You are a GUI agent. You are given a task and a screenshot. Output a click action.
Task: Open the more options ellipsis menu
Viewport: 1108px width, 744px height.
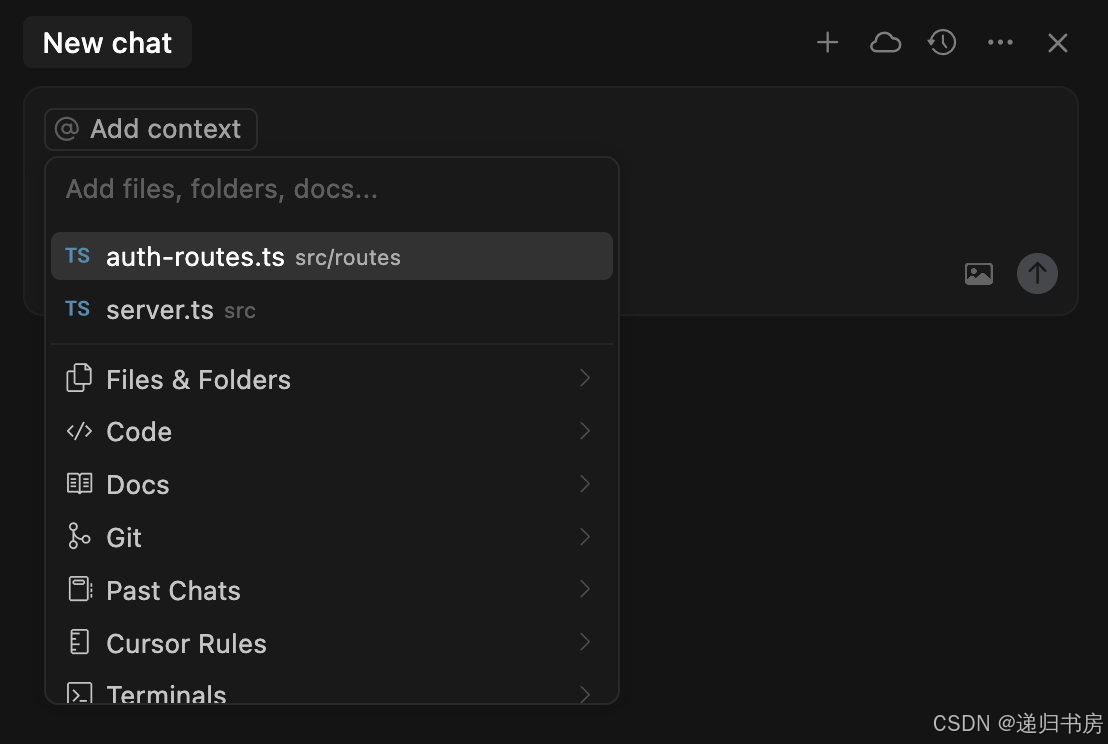coord(1000,42)
